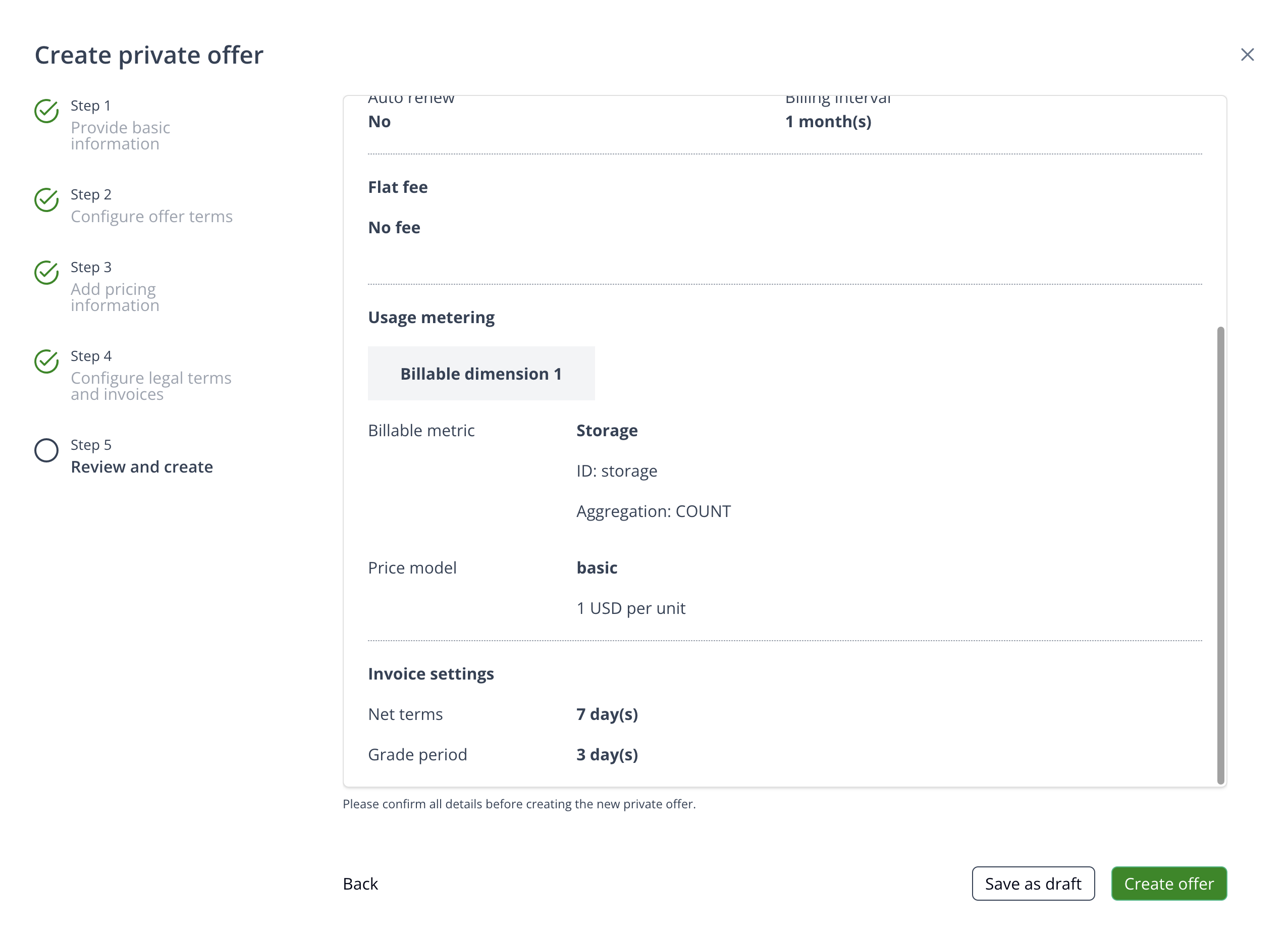The height and width of the screenshot is (933, 1288).
Task: Click the Usage metering section heading
Action: (431, 317)
